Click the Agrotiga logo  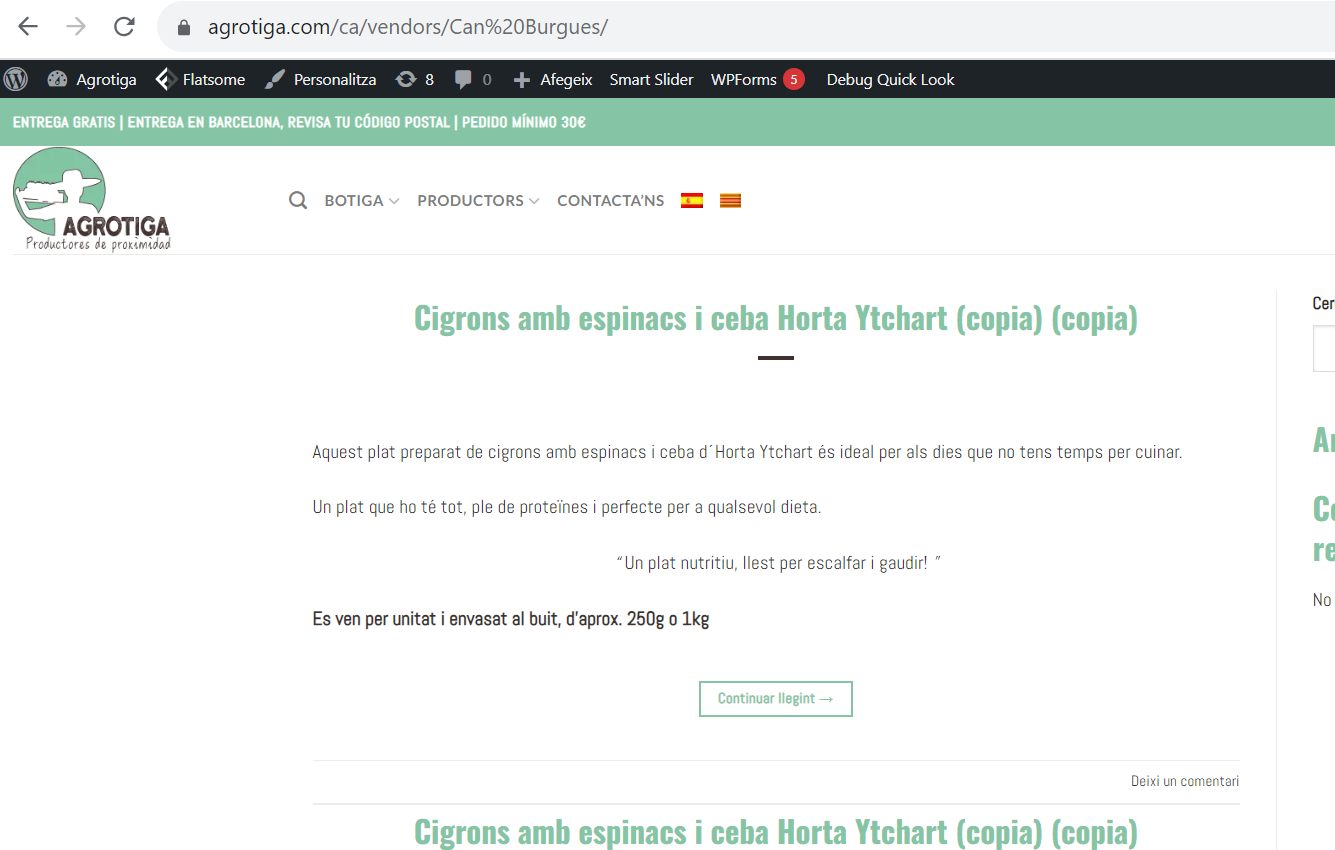point(92,199)
